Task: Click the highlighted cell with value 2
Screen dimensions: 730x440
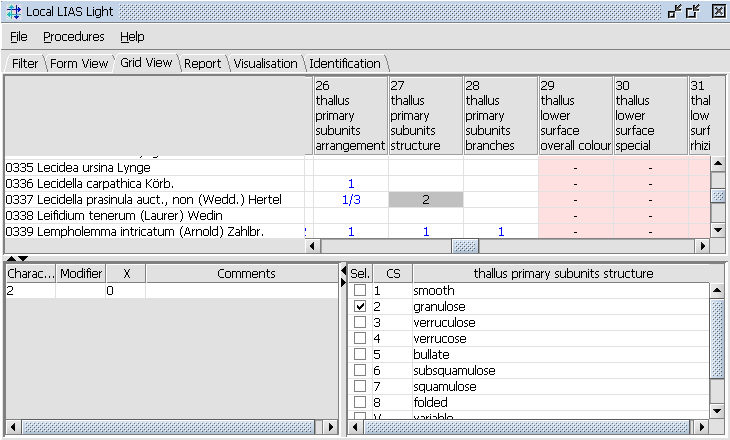Action: pos(426,199)
